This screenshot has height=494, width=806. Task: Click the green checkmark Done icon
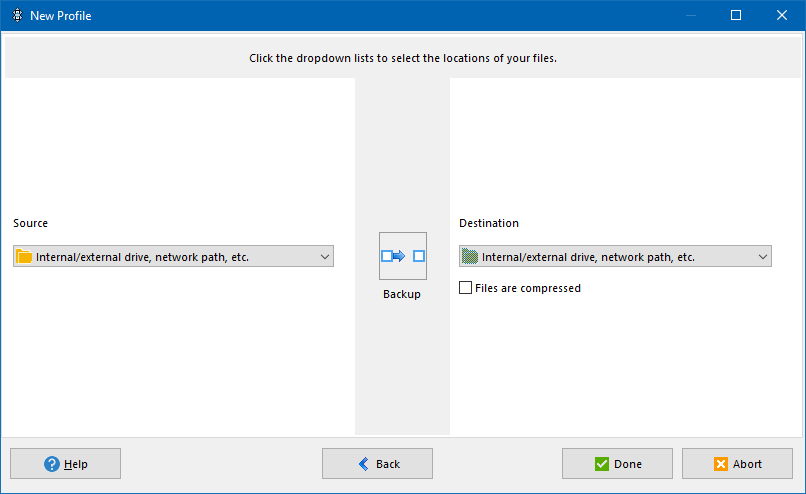point(602,464)
